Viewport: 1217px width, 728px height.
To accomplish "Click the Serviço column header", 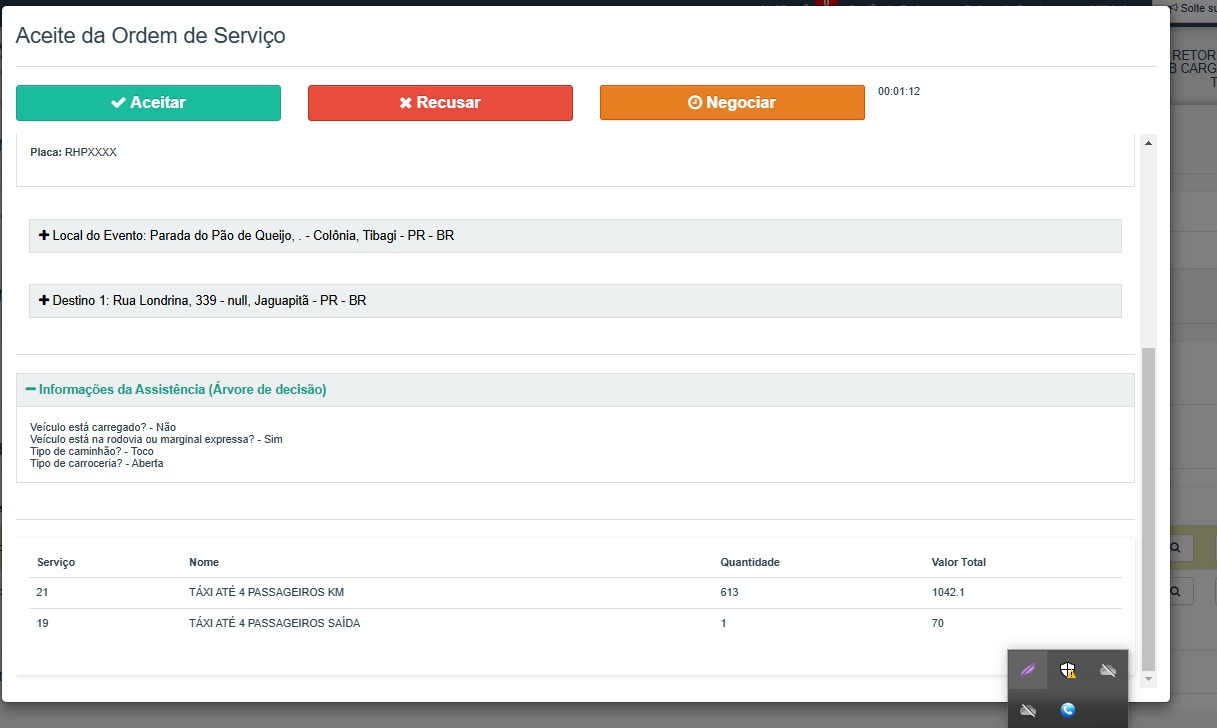I will pos(56,562).
